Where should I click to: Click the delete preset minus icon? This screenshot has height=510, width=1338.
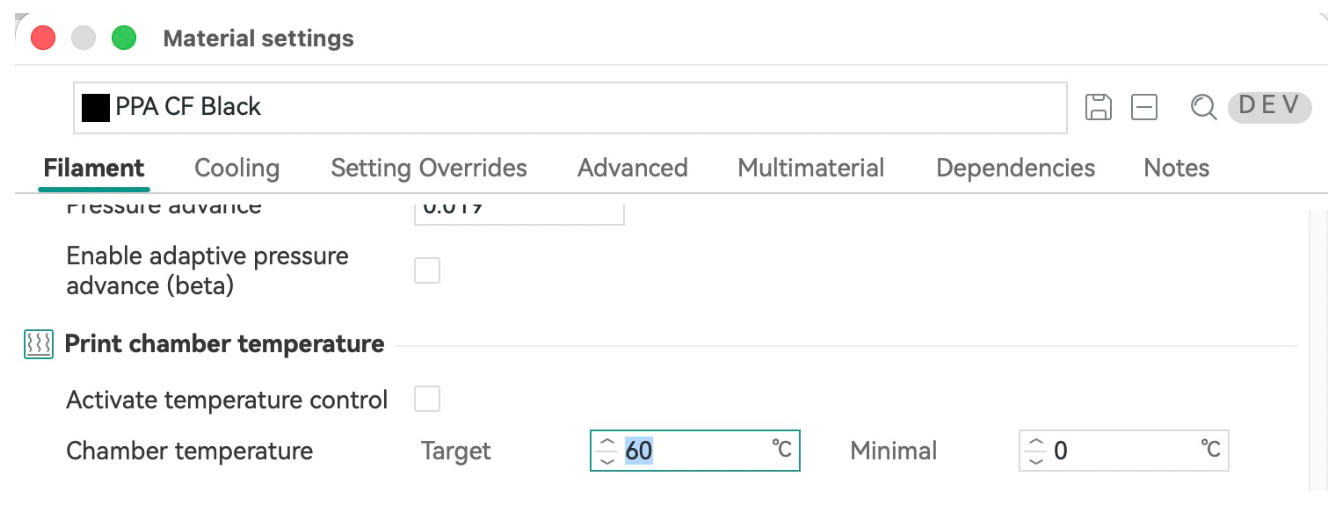click(1144, 107)
